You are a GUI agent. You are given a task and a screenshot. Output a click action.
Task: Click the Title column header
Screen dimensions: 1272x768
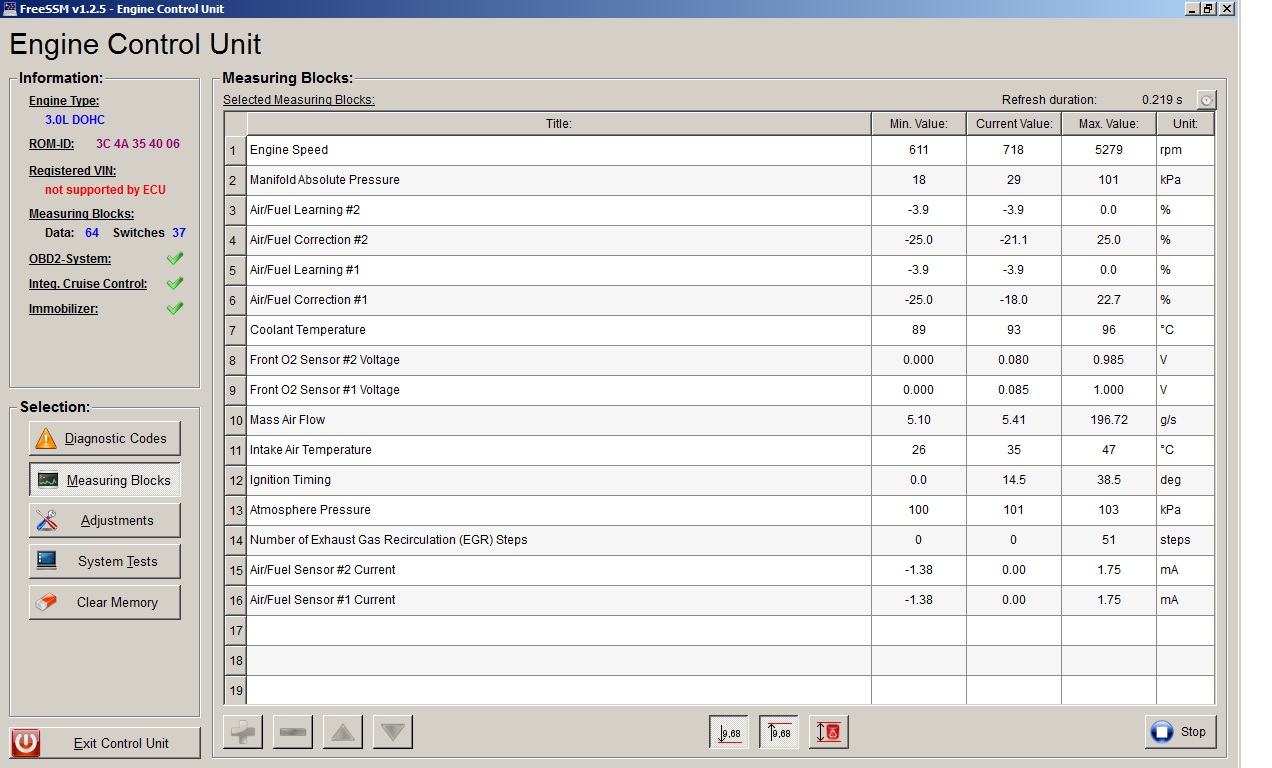(x=558, y=124)
